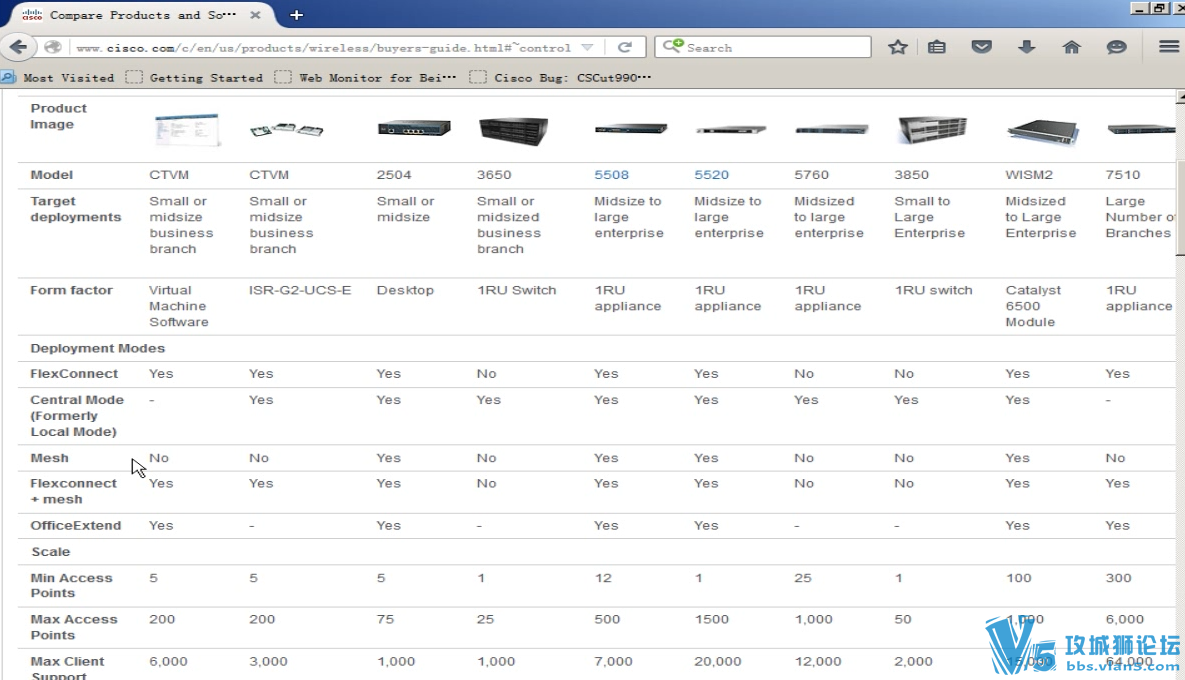The image size is (1185, 680).
Task: Open the Most Visited bookmark
Action: click(x=58, y=77)
